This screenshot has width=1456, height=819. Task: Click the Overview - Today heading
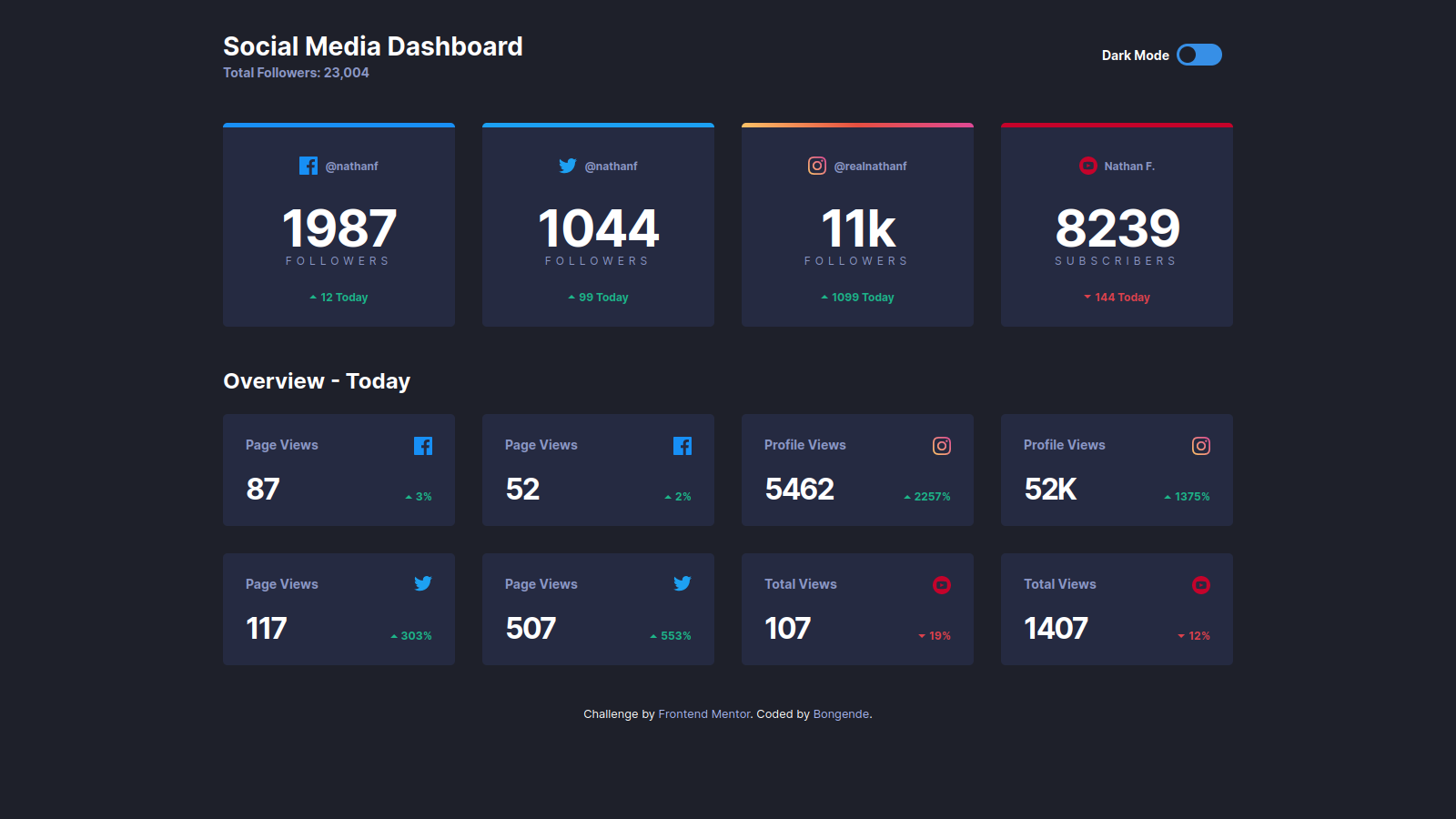(317, 381)
